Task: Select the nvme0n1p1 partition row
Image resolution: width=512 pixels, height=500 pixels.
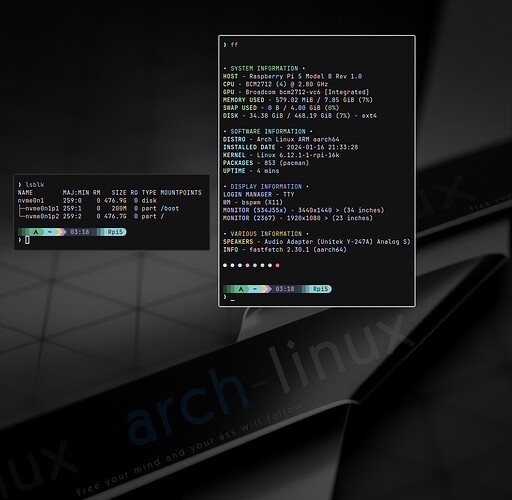Action: tap(99, 209)
